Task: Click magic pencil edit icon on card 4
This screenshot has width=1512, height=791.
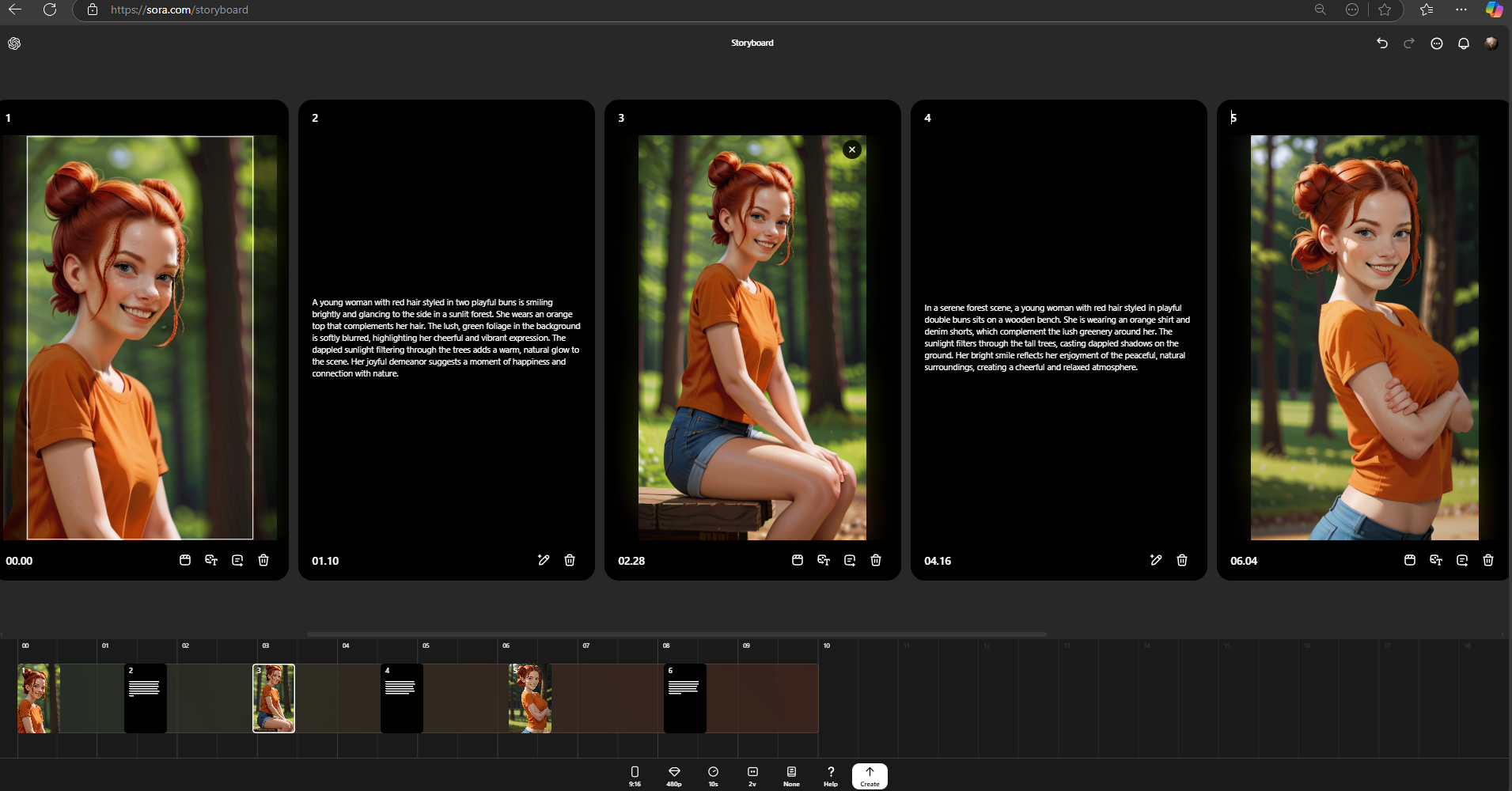Action: click(1156, 560)
